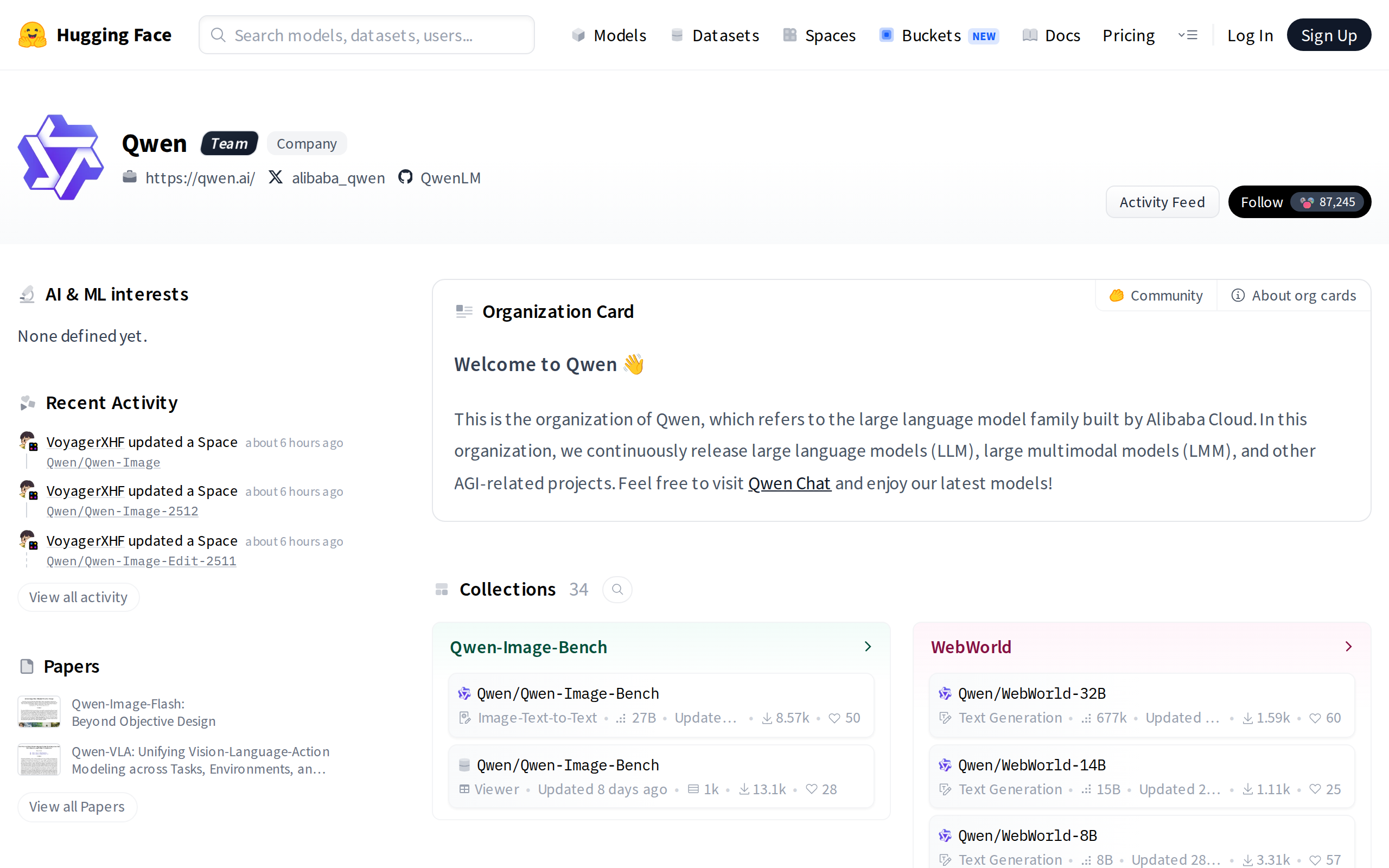Focus the search models, datasets, users field
The image size is (1389, 868).
[367, 35]
